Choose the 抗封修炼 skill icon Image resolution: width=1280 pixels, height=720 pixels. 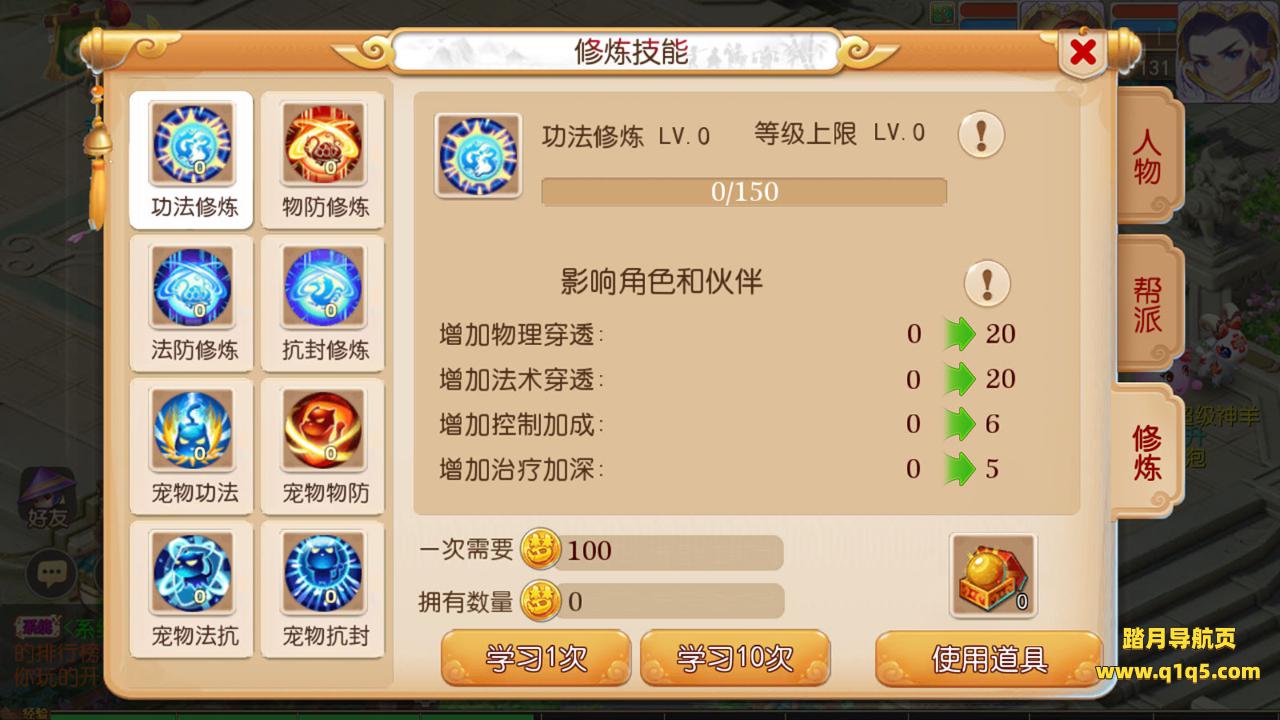click(323, 287)
